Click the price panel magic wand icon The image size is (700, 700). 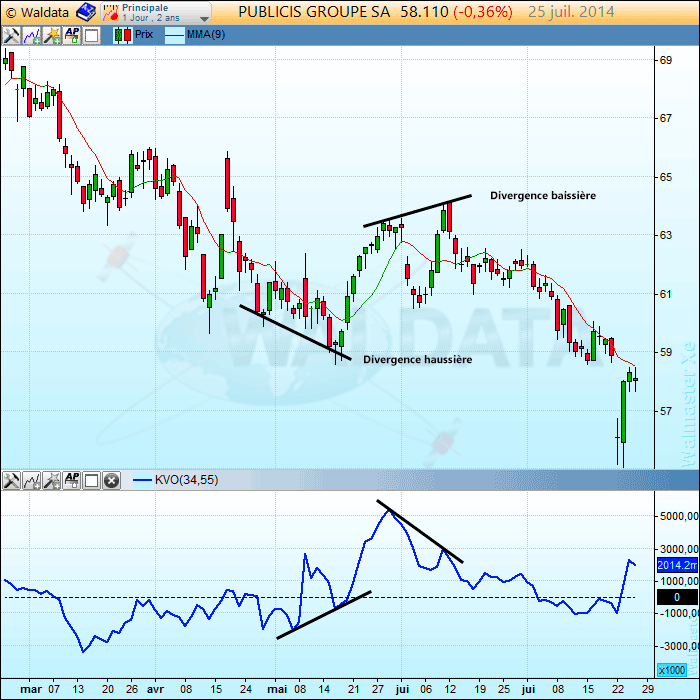(52, 35)
